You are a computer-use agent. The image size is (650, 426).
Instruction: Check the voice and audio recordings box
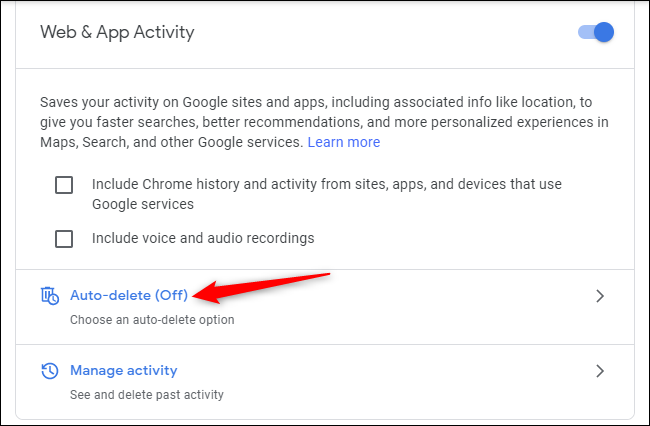pos(64,239)
